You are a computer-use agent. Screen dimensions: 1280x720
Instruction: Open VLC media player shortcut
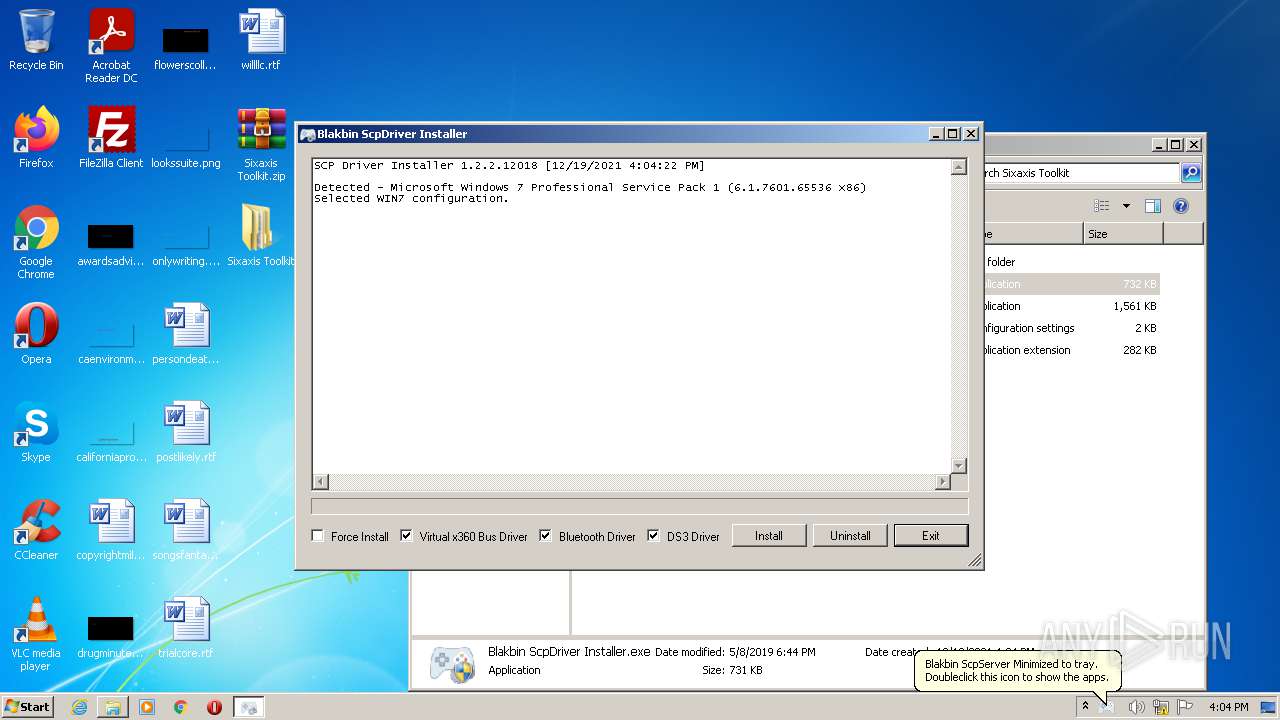coord(36,635)
